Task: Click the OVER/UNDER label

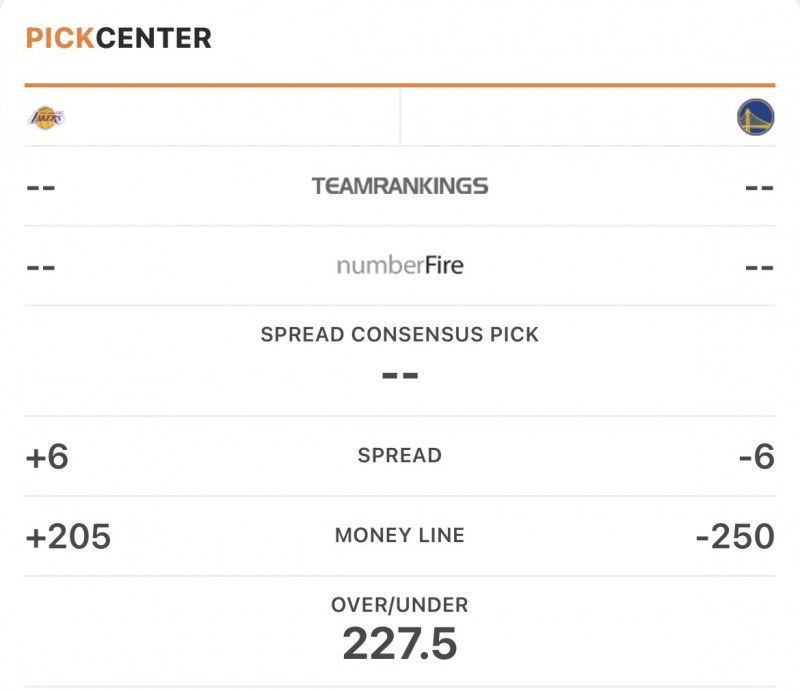Action: (400, 605)
